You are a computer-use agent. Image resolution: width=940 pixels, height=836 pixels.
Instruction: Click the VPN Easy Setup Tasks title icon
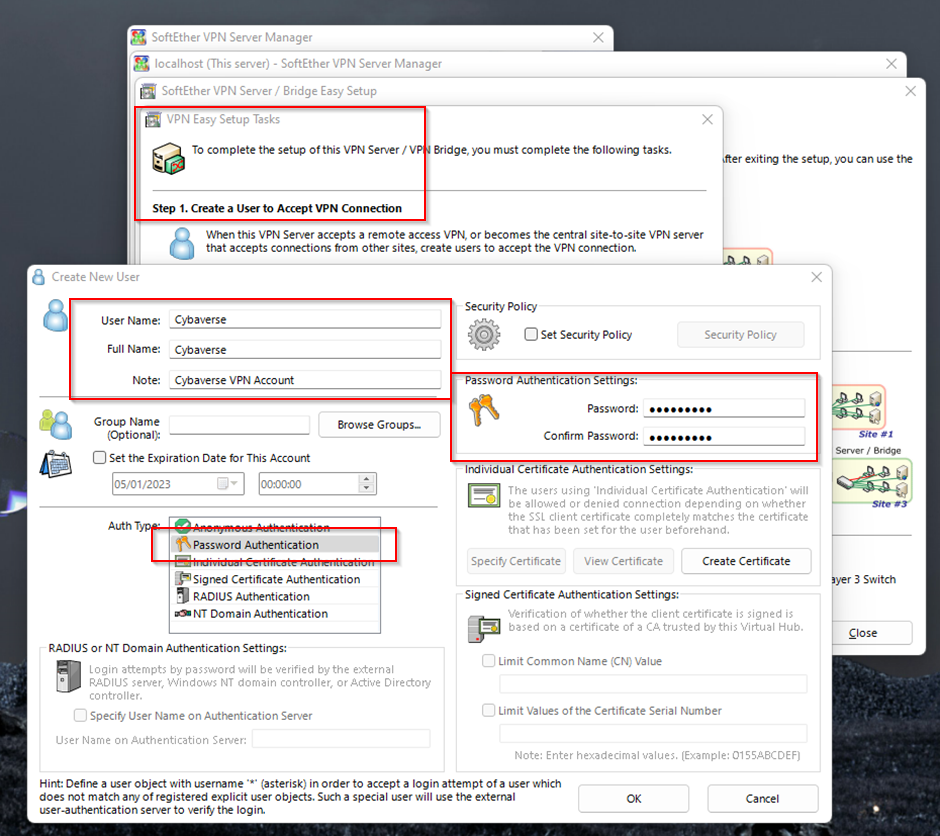point(153,119)
